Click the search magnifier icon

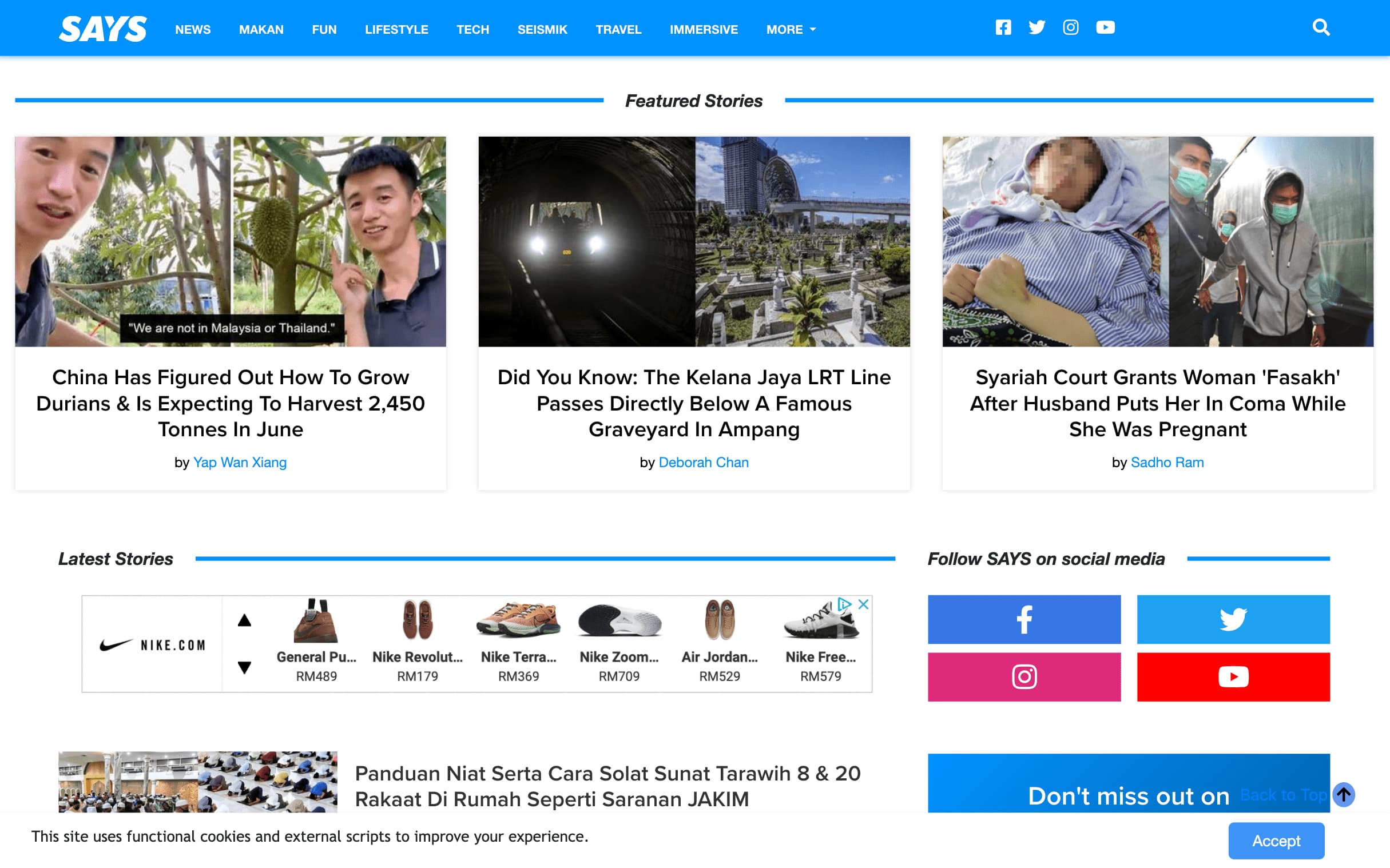[1321, 27]
